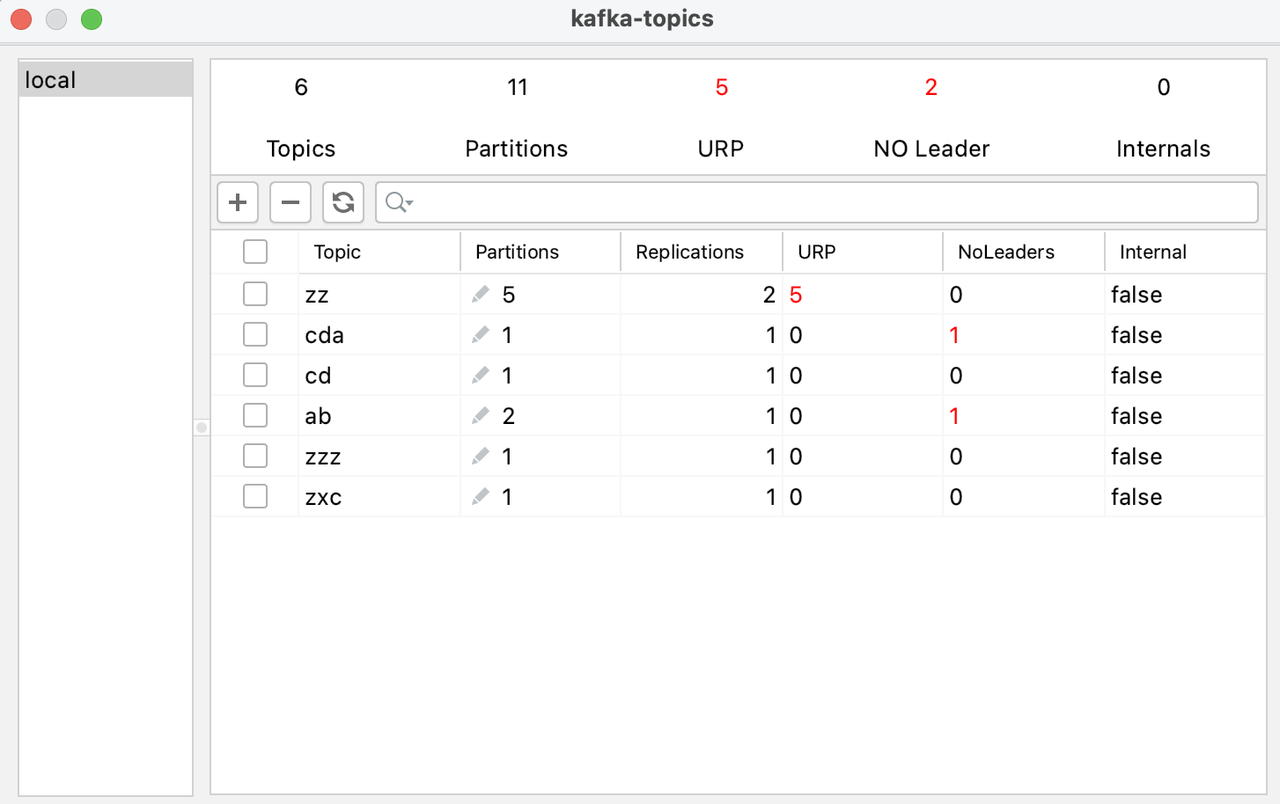Viewport: 1280px width, 804px height.
Task: Click pencil icon in zzz row
Action: pyautogui.click(x=481, y=456)
